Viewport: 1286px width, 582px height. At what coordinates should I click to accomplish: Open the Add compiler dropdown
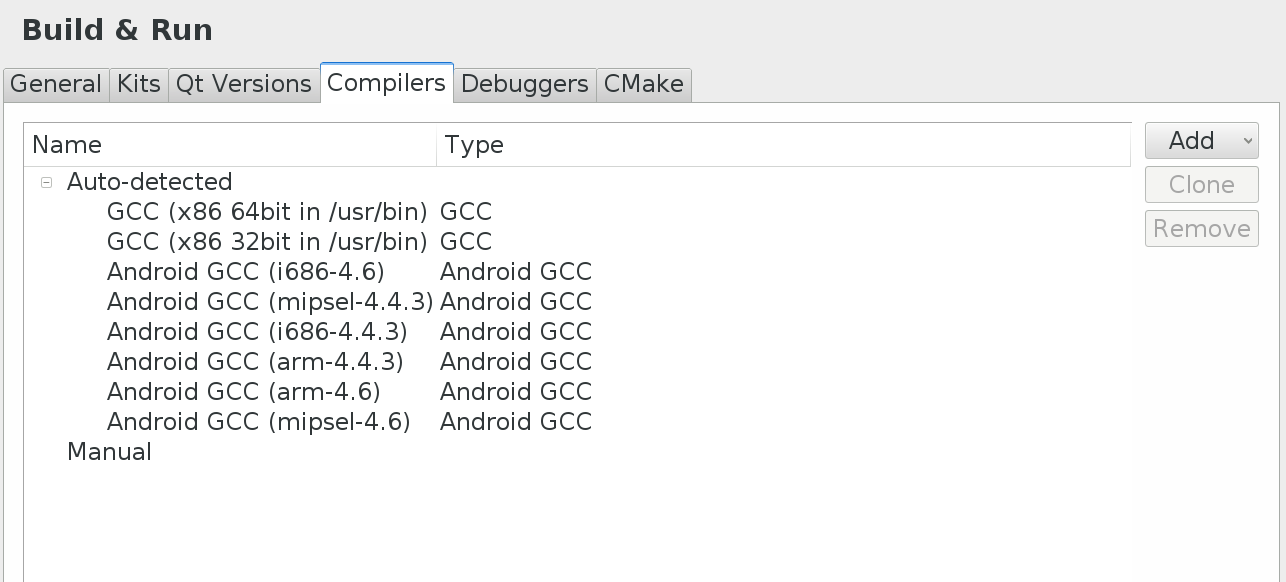pos(1201,141)
